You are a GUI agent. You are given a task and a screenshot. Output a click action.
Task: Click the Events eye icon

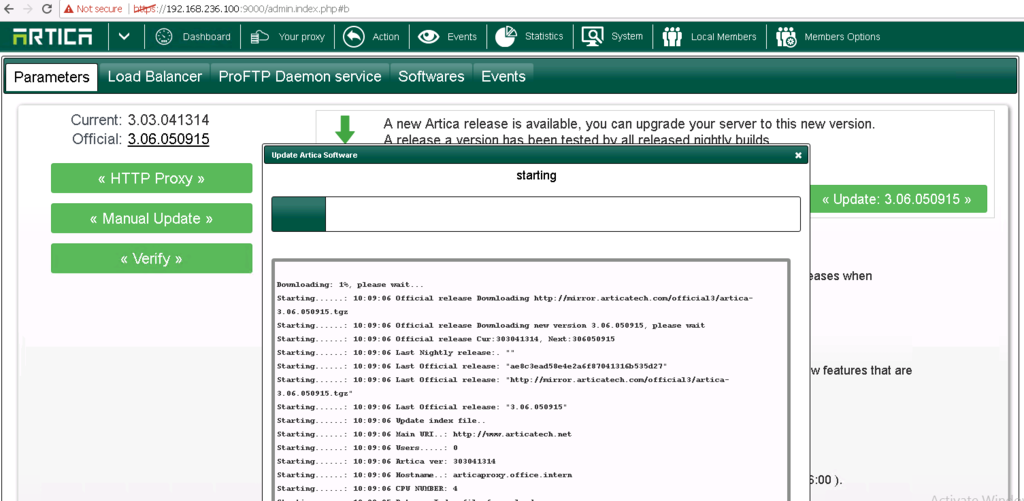pyautogui.click(x=428, y=37)
